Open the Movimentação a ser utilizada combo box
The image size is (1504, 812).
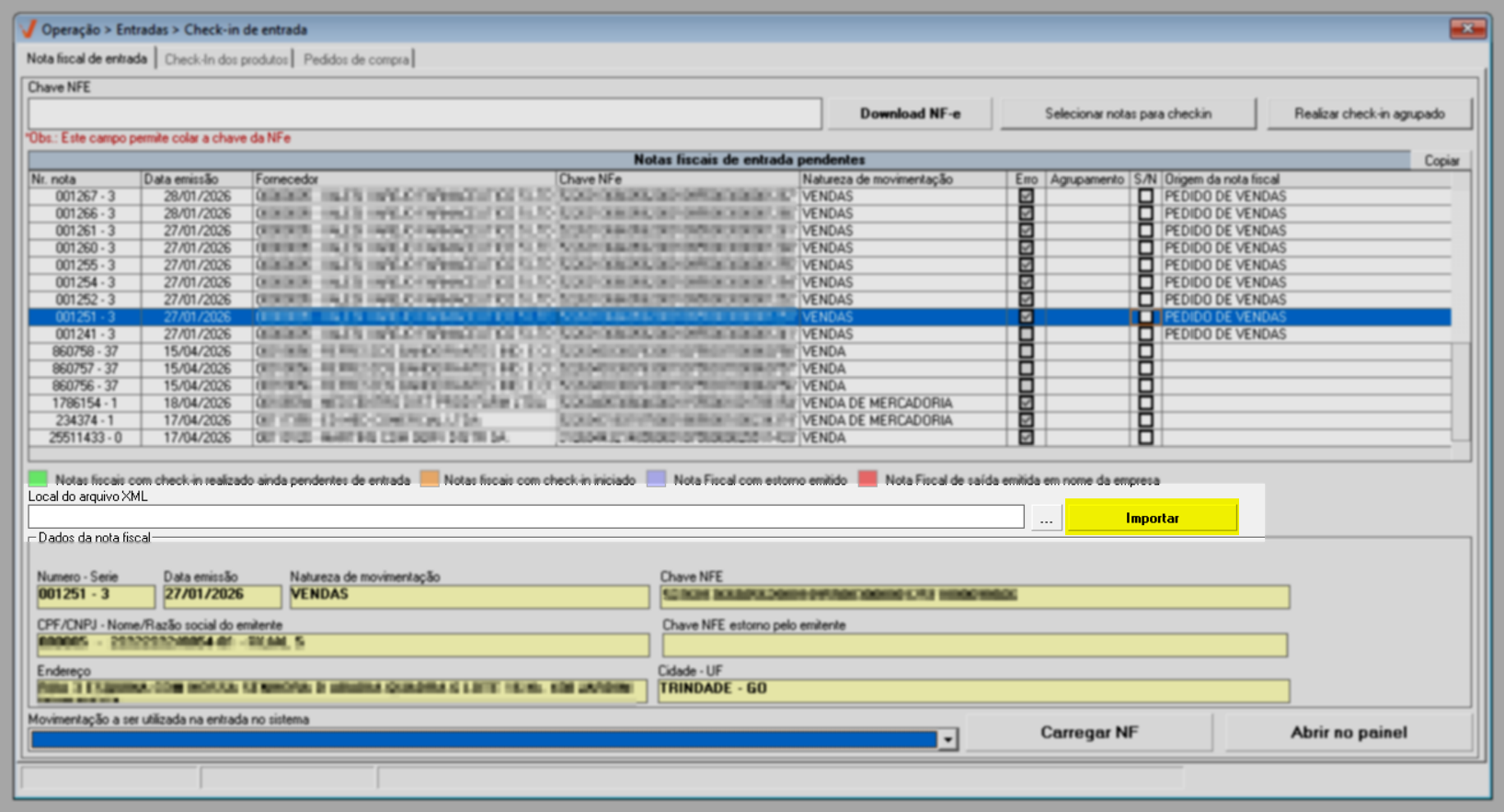[x=493, y=739]
